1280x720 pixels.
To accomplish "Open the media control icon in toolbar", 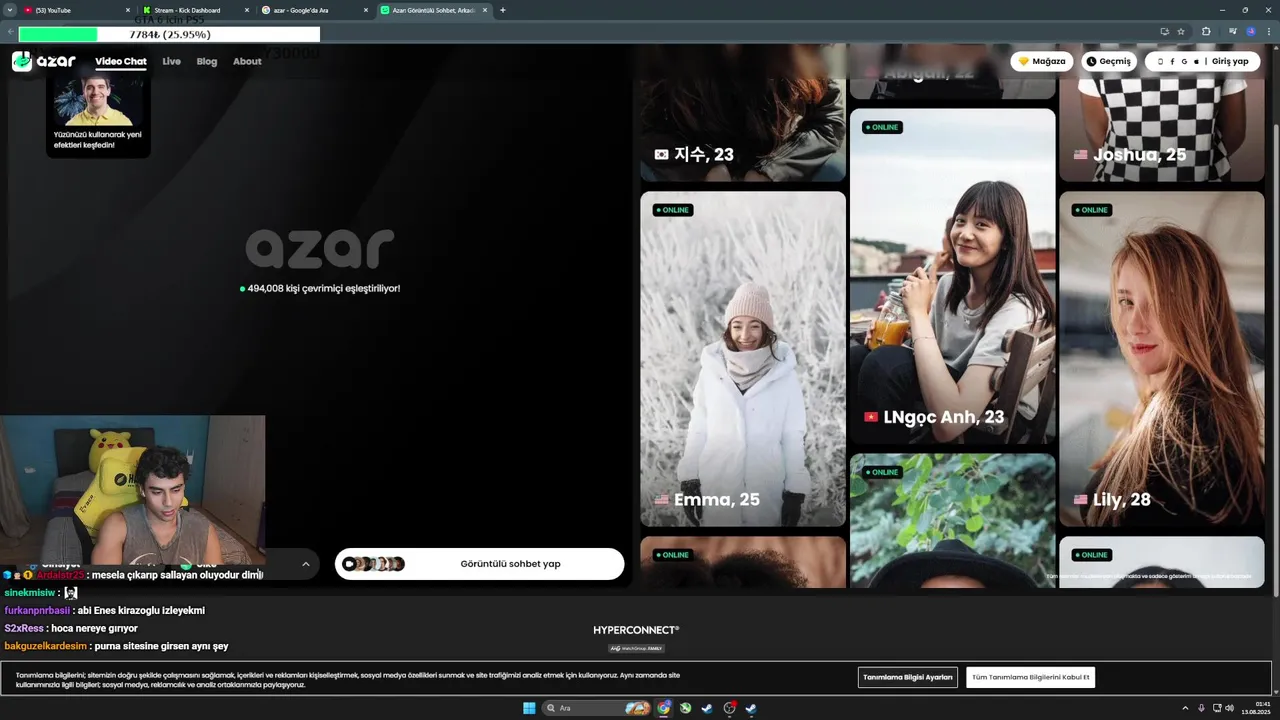I will click(1233, 31).
